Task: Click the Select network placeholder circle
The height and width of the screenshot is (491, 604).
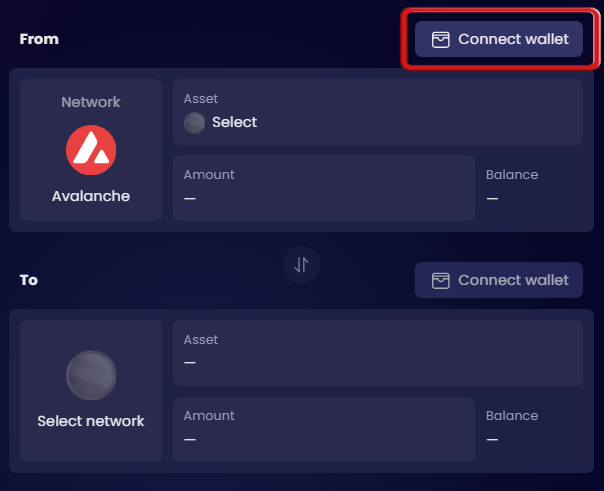Action: point(91,375)
